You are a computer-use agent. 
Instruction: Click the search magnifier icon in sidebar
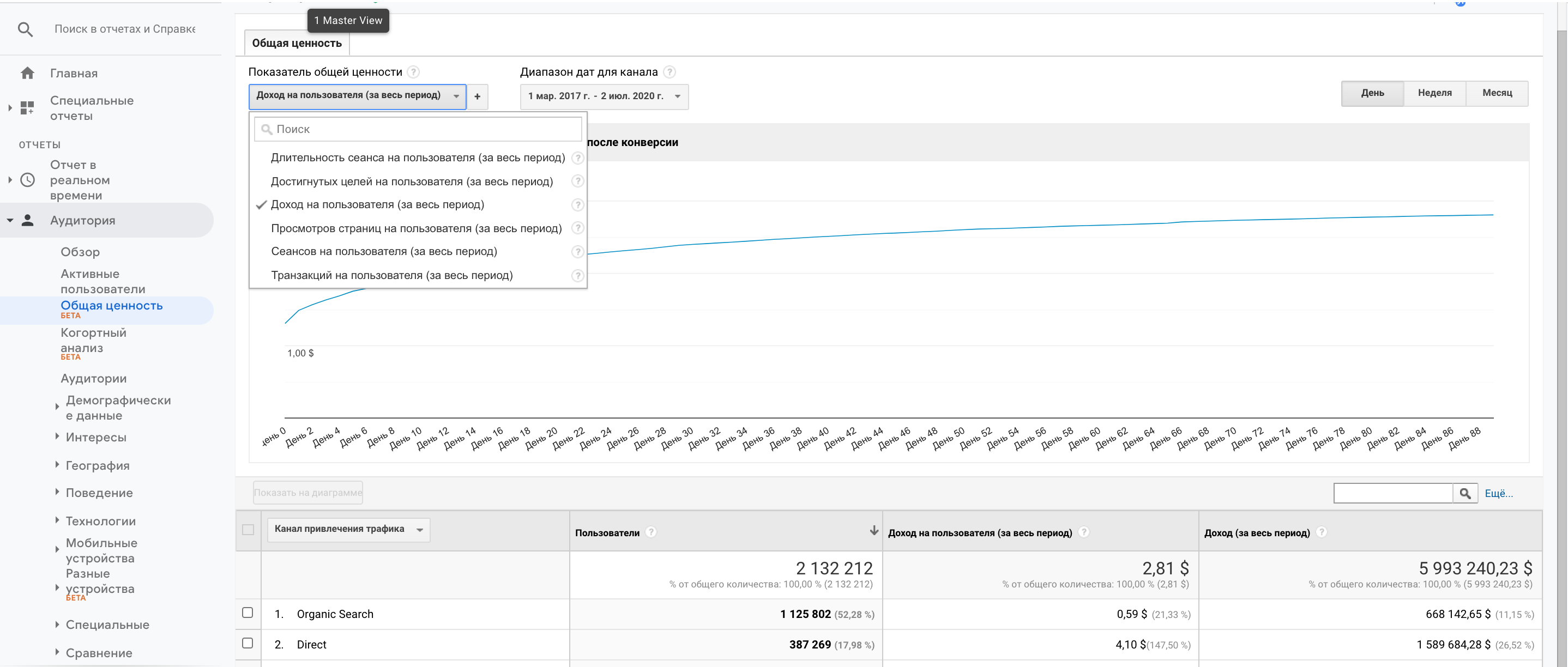[25, 29]
